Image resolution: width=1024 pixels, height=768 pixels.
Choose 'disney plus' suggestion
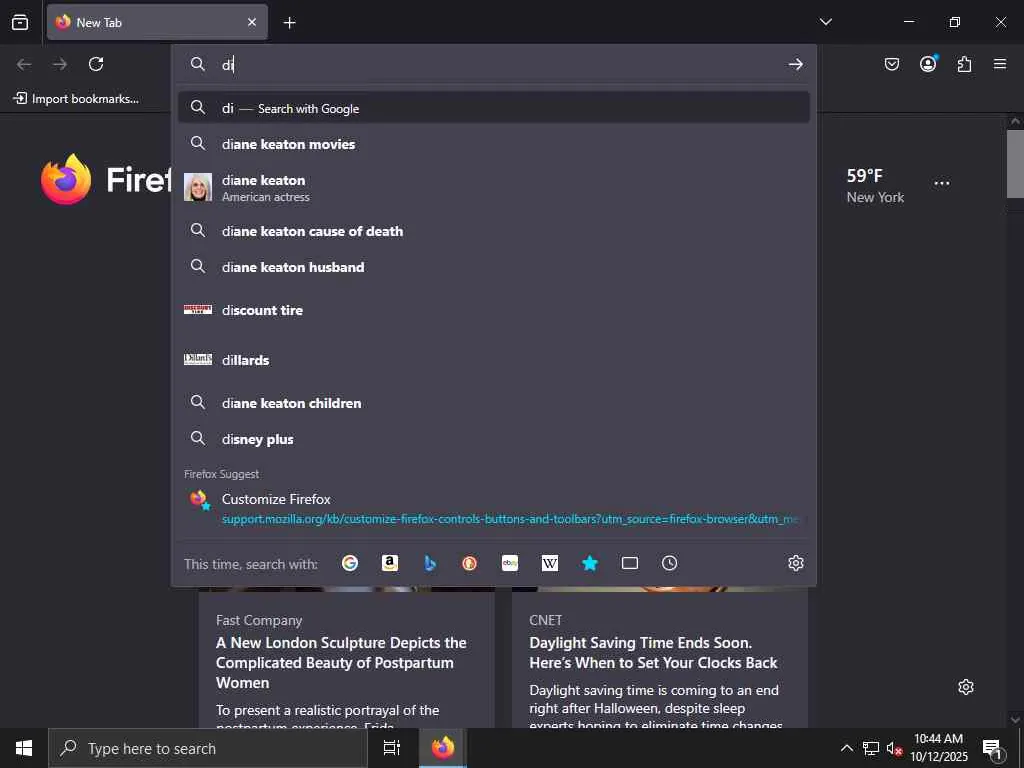[x=494, y=439]
